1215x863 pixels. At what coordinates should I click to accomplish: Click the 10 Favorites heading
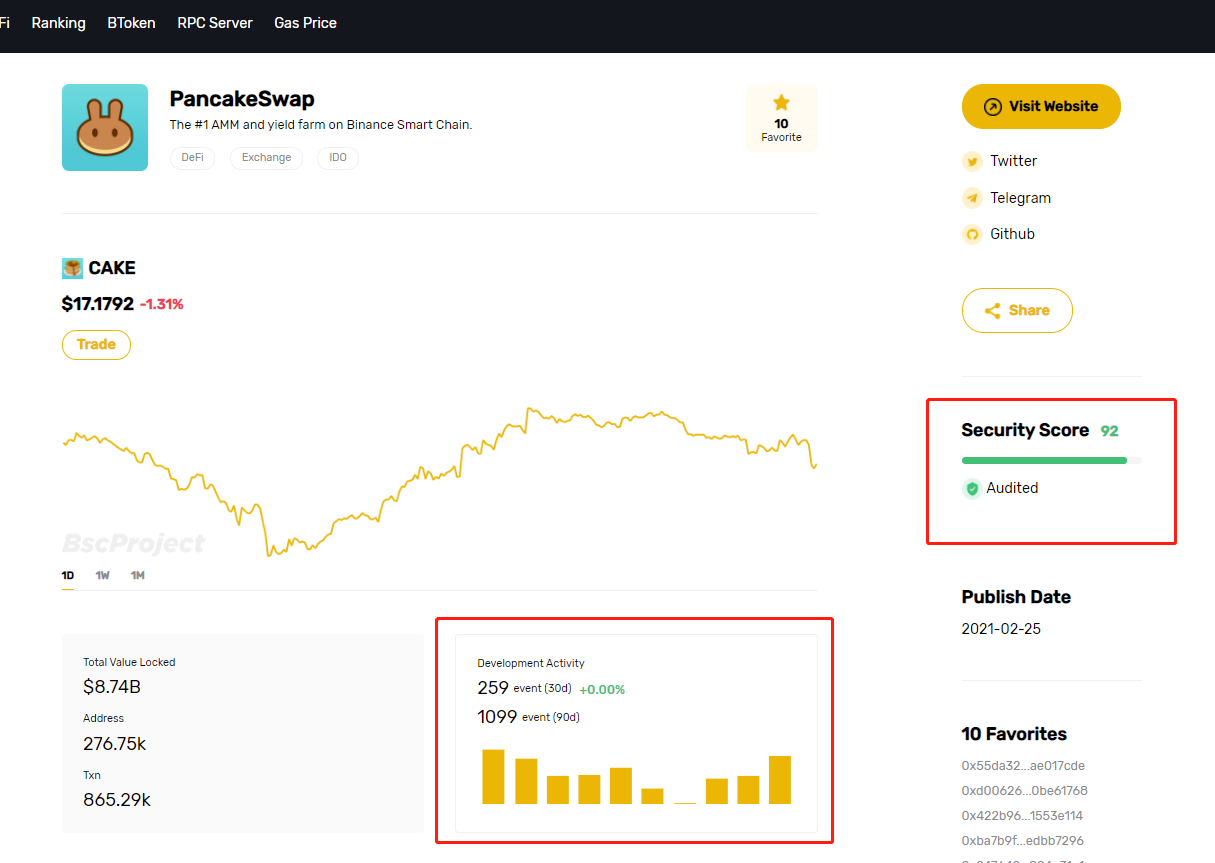[1014, 734]
